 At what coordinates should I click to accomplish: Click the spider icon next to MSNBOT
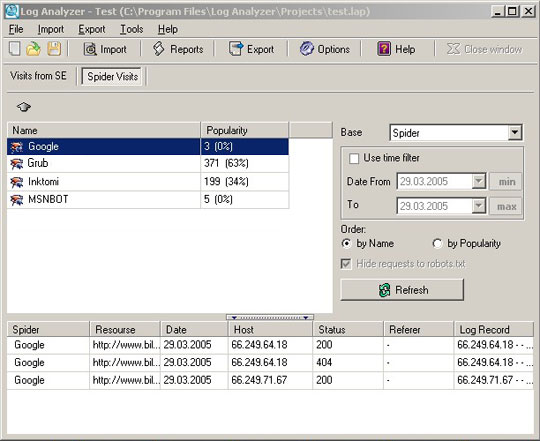click(17, 200)
